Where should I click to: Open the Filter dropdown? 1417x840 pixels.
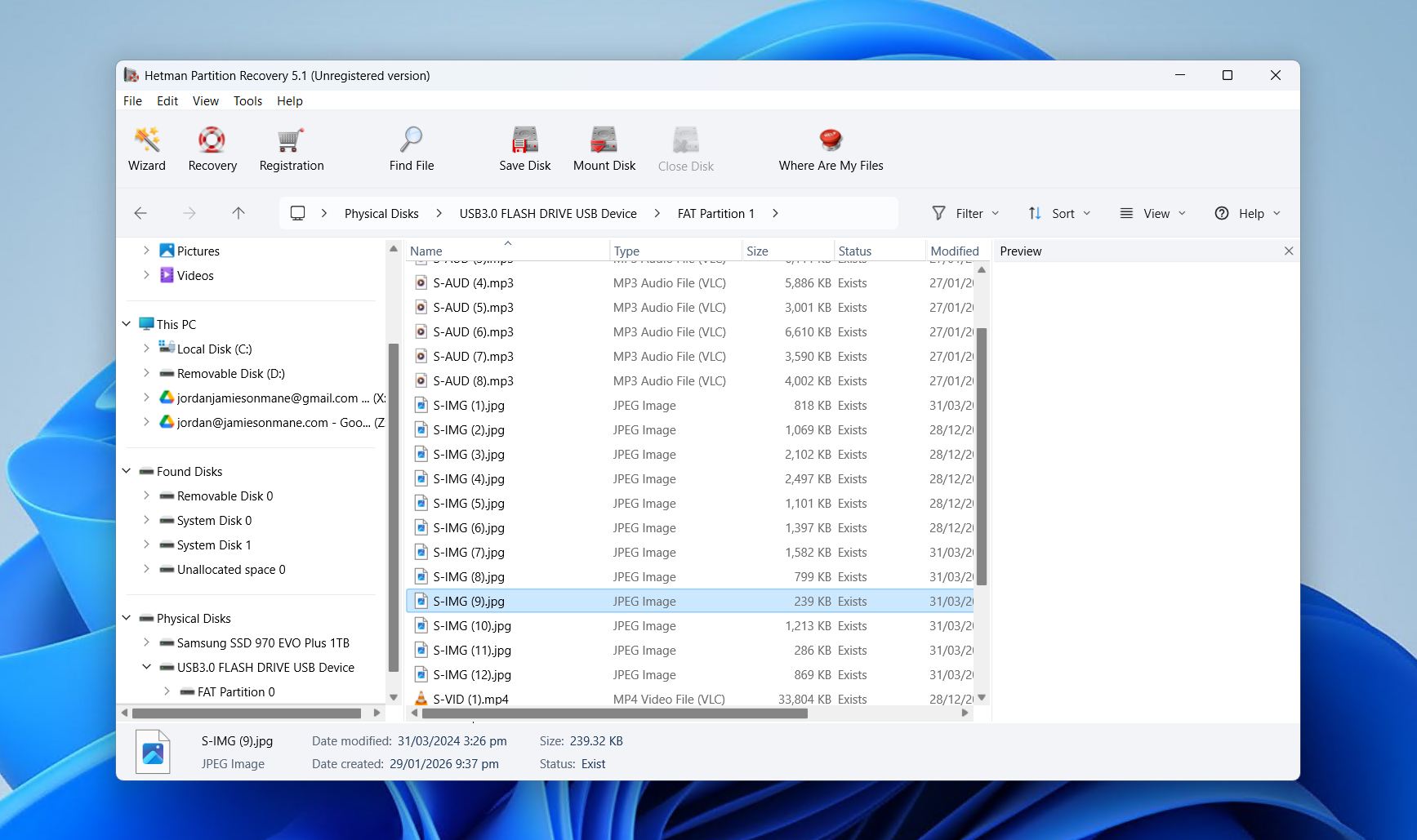click(x=966, y=213)
